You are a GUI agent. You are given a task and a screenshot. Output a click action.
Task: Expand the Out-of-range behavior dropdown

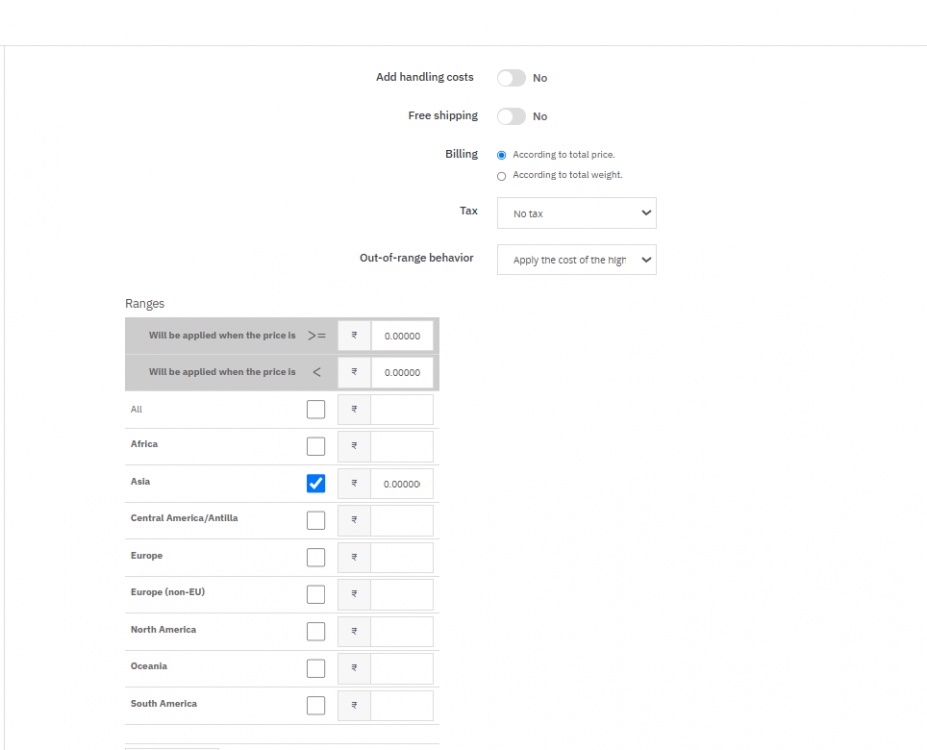click(x=576, y=260)
